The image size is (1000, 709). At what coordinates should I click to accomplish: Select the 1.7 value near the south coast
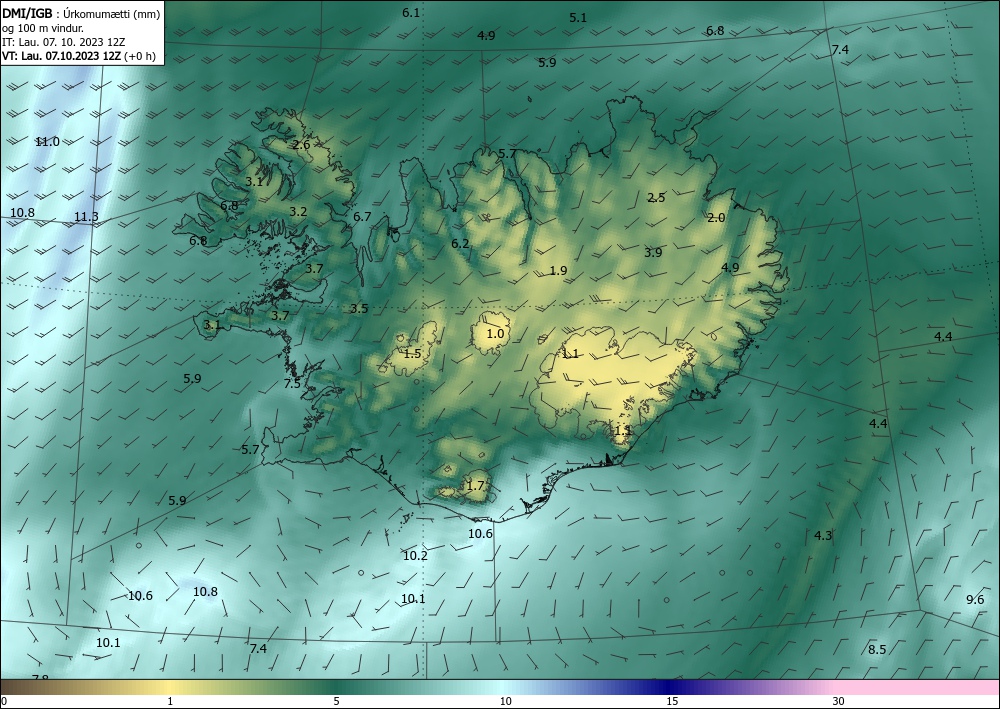(x=475, y=486)
